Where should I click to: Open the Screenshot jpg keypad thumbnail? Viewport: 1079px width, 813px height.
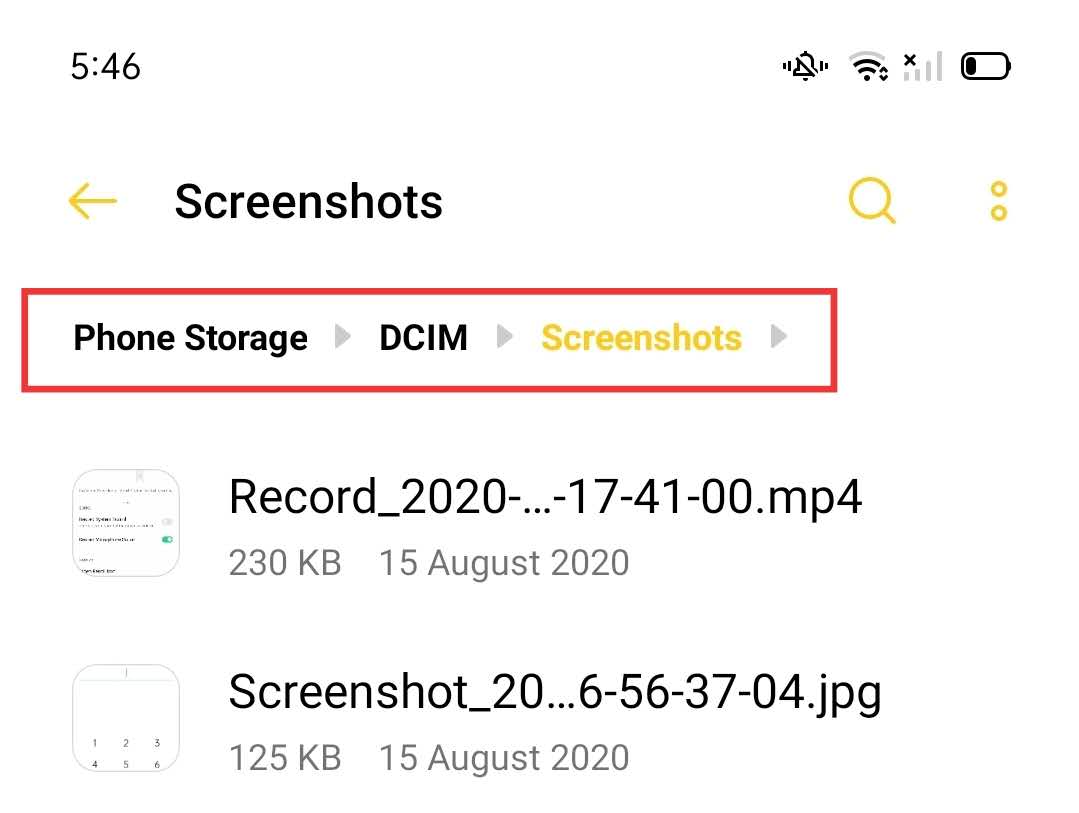click(x=126, y=718)
